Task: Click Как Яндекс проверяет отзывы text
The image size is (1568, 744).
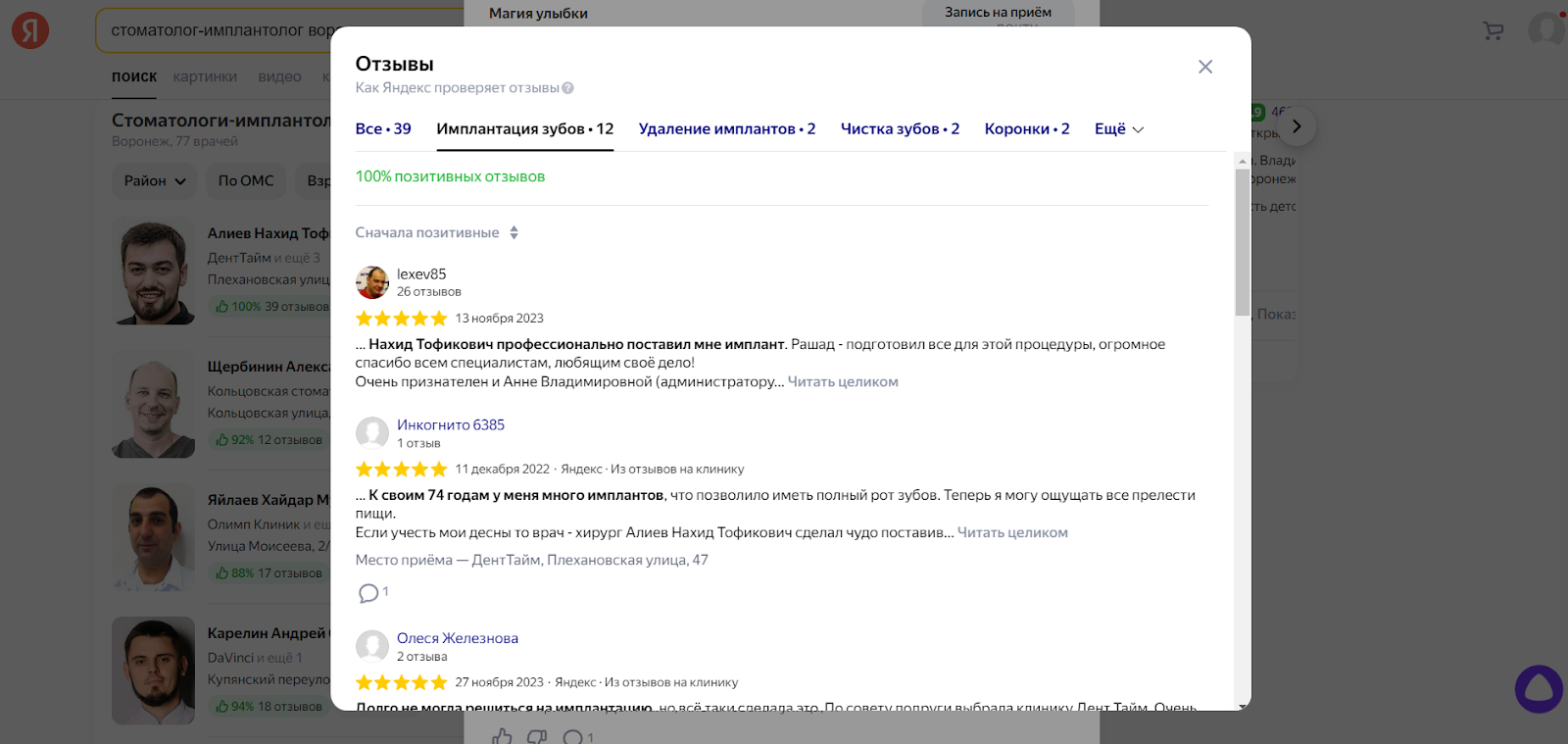Action: (x=457, y=87)
